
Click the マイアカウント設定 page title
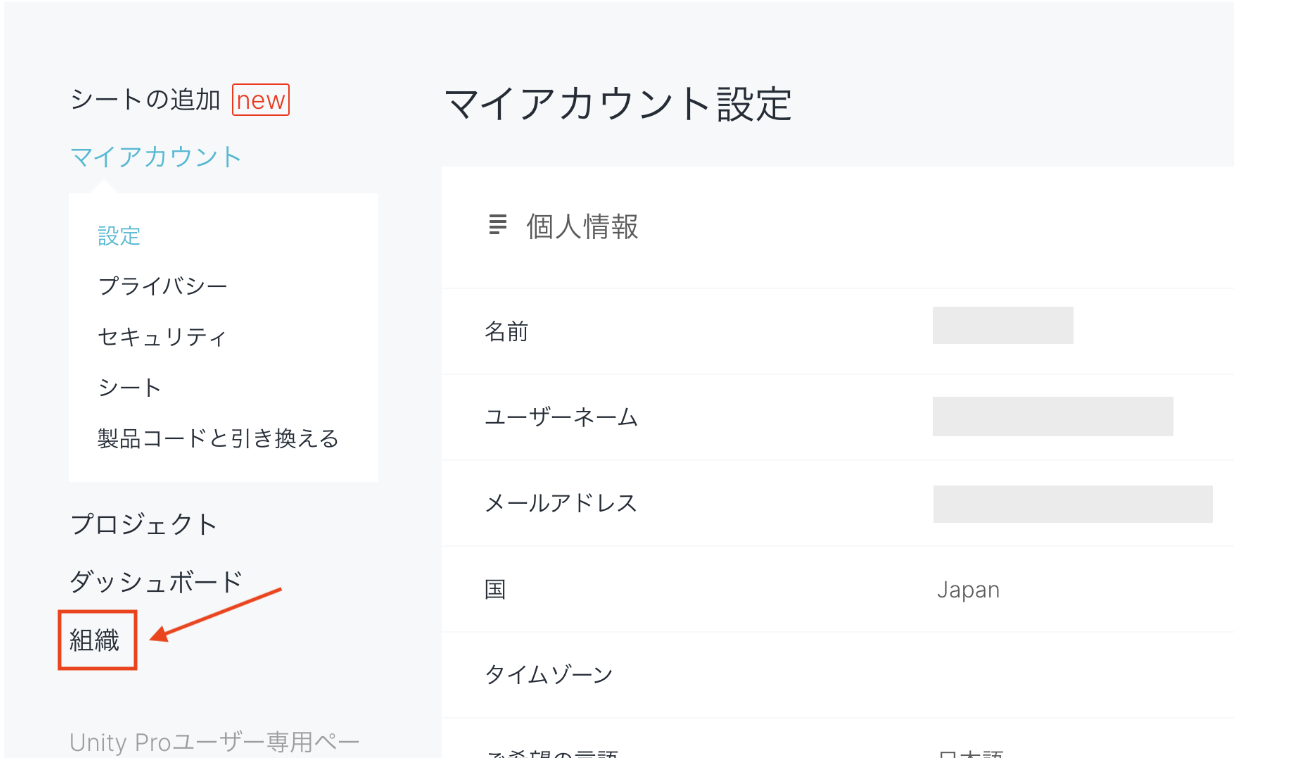pyautogui.click(x=618, y=104)
